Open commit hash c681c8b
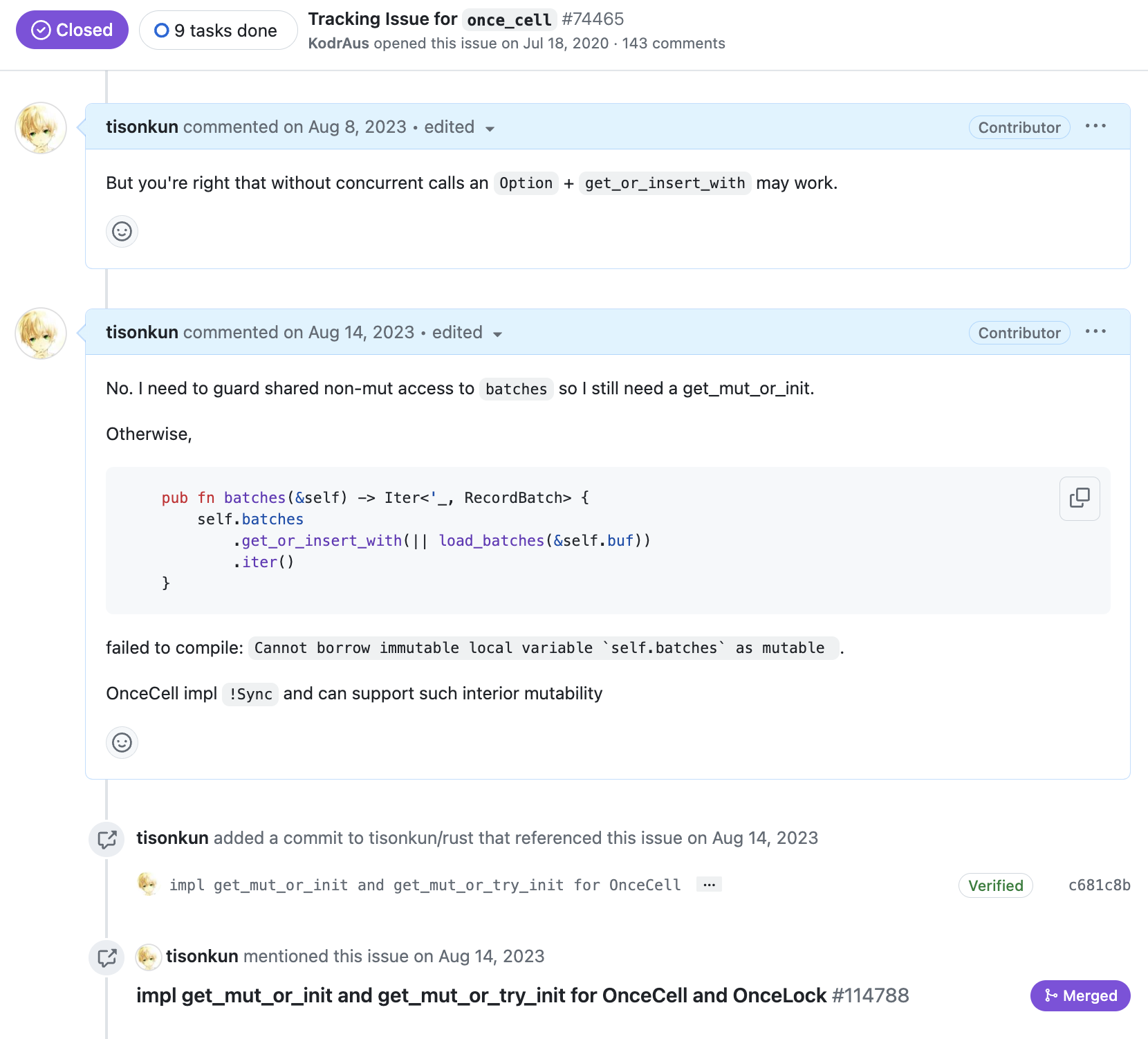1148x1039 pixels. [1099, 885]
